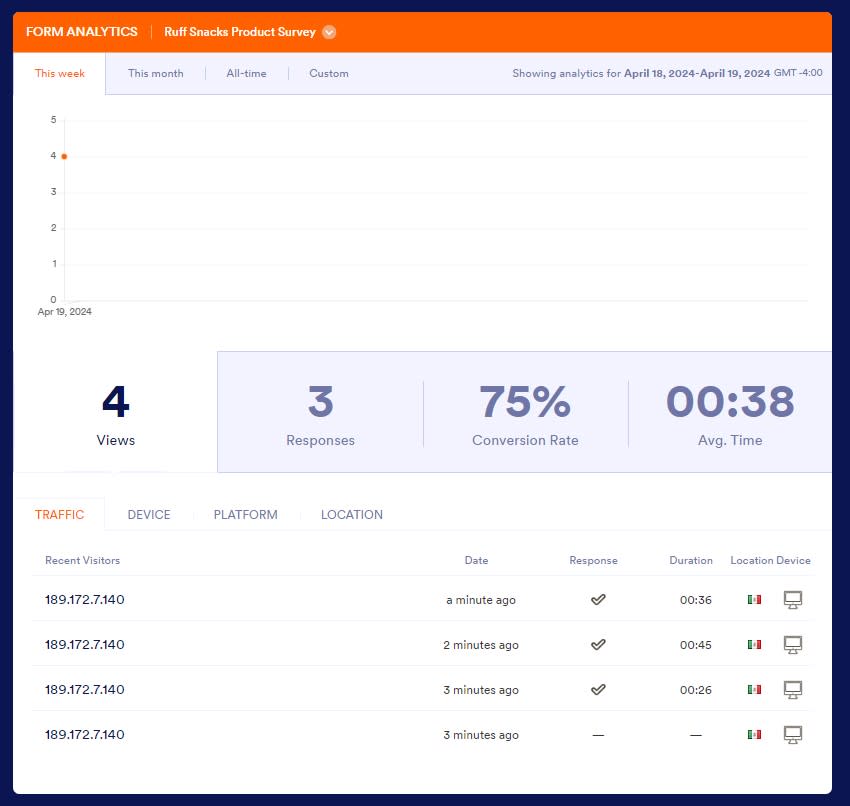Click the IP 189.172.7.140 in the 'a minute ago' row
The image size is (850, 806).
(85, 599)
